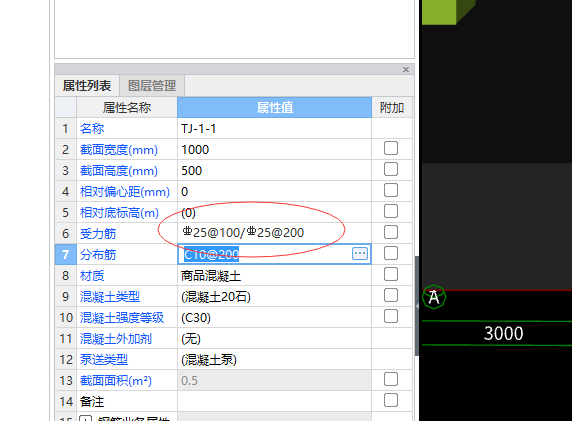Select the 相对偏心距 value 0
The height and width of the screenshot is (421, 572).
[x=185, y=192]
